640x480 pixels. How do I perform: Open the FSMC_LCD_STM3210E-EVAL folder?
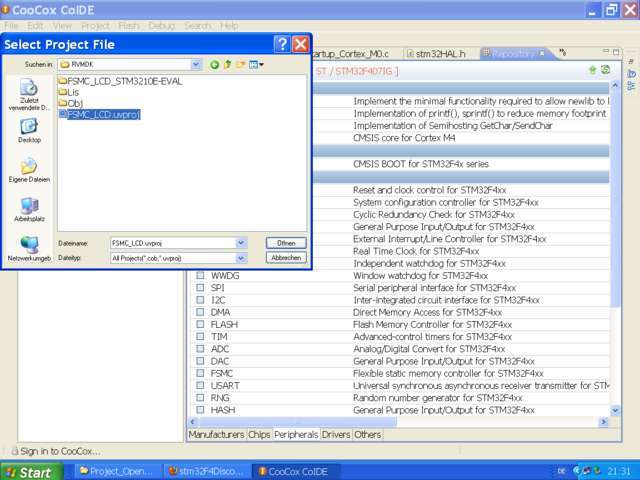point(120,81)
